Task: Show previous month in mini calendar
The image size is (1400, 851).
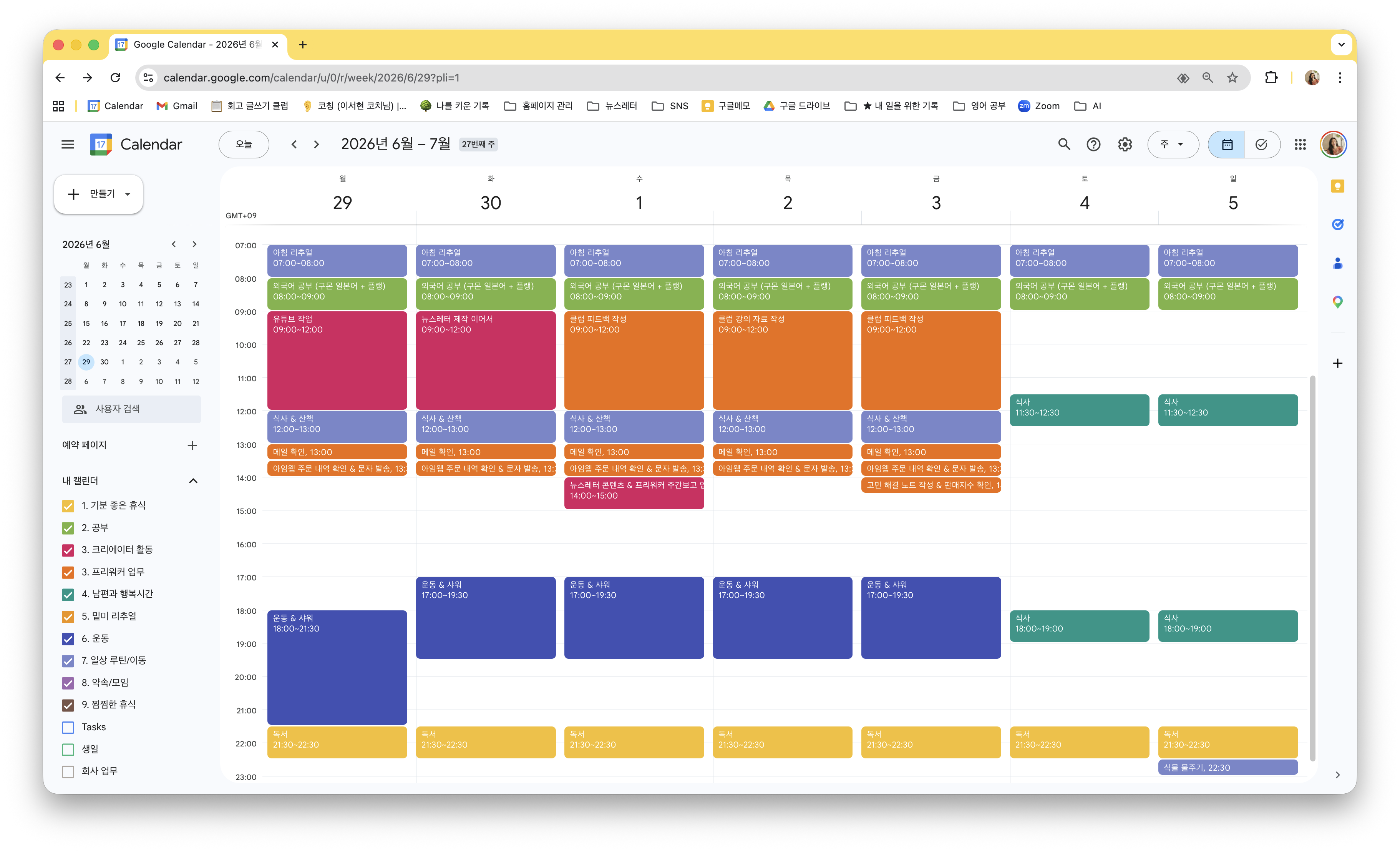Action: [174, 244]
